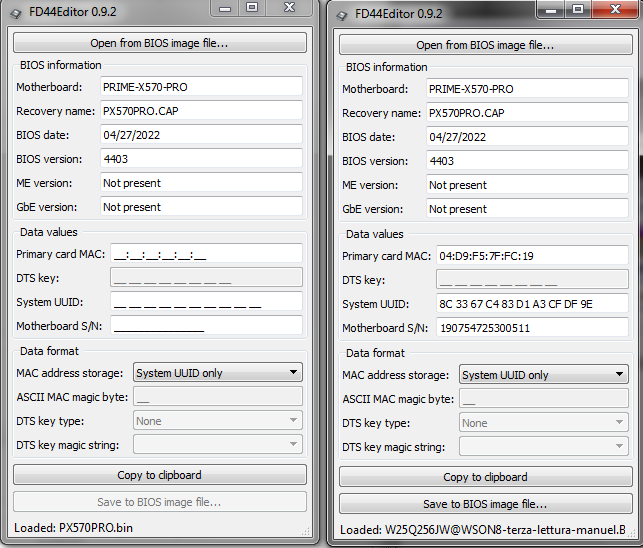Image resolution: width=643 pixels, height=548 pixels.
Task: Save to BIOS image file in right window
Action: click(486, 504)
